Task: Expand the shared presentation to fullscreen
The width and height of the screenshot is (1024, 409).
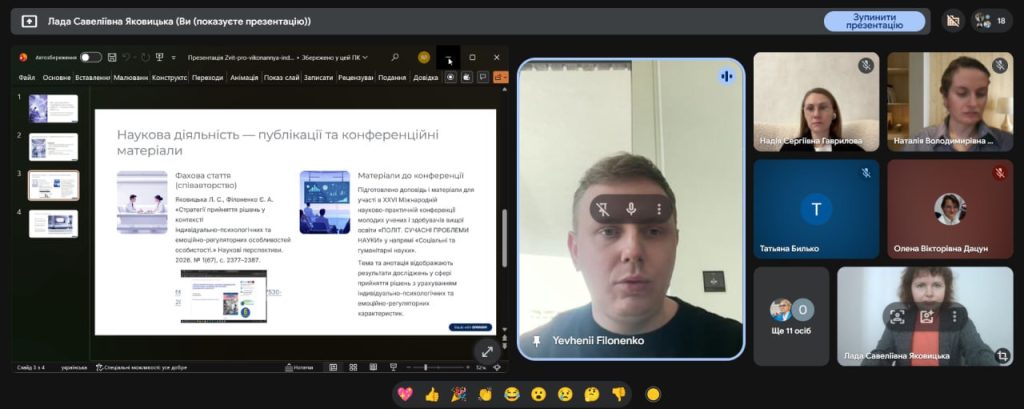Action: (x=487, y=350)
